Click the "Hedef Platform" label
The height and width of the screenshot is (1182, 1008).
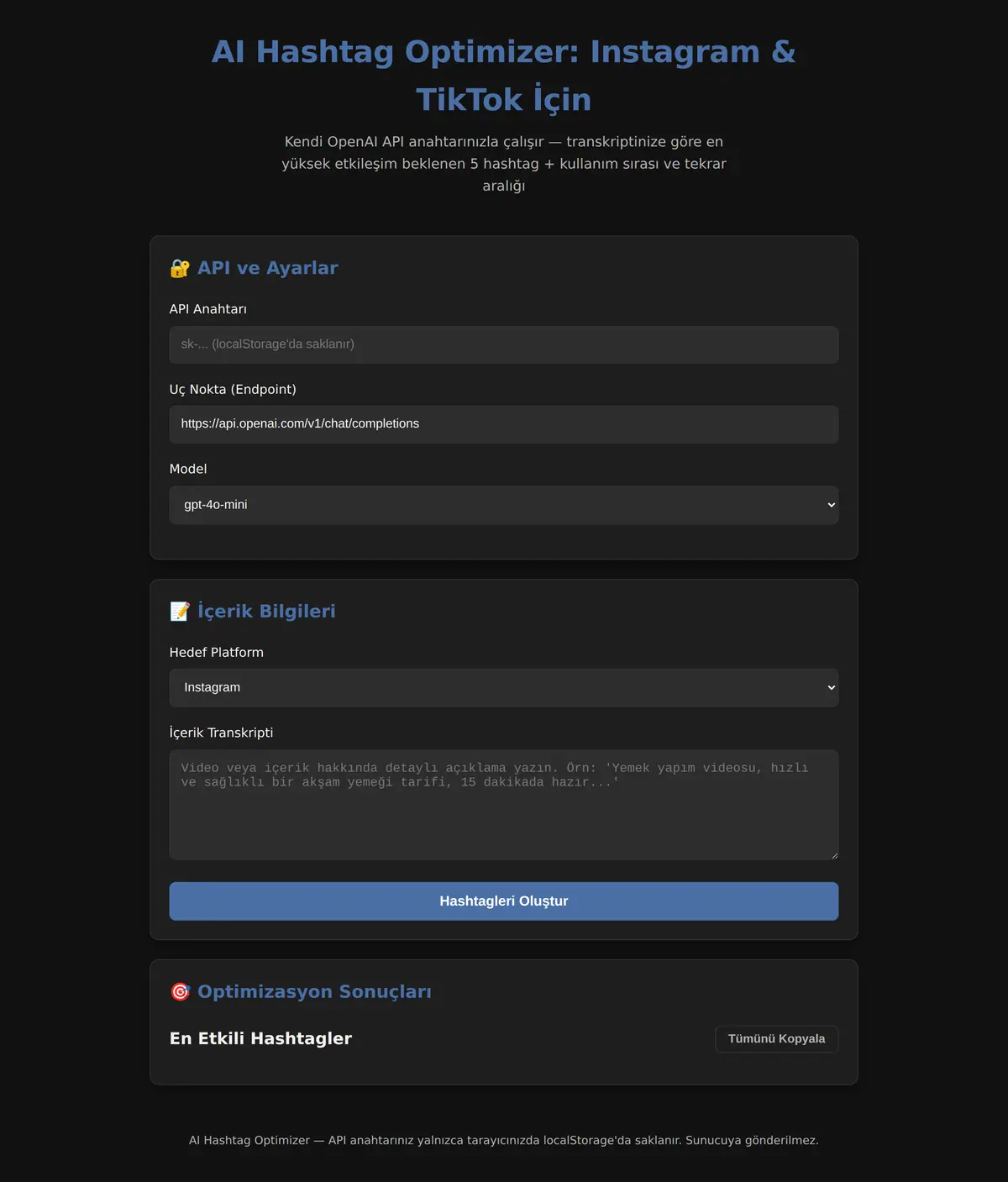(x=217, y=653)
